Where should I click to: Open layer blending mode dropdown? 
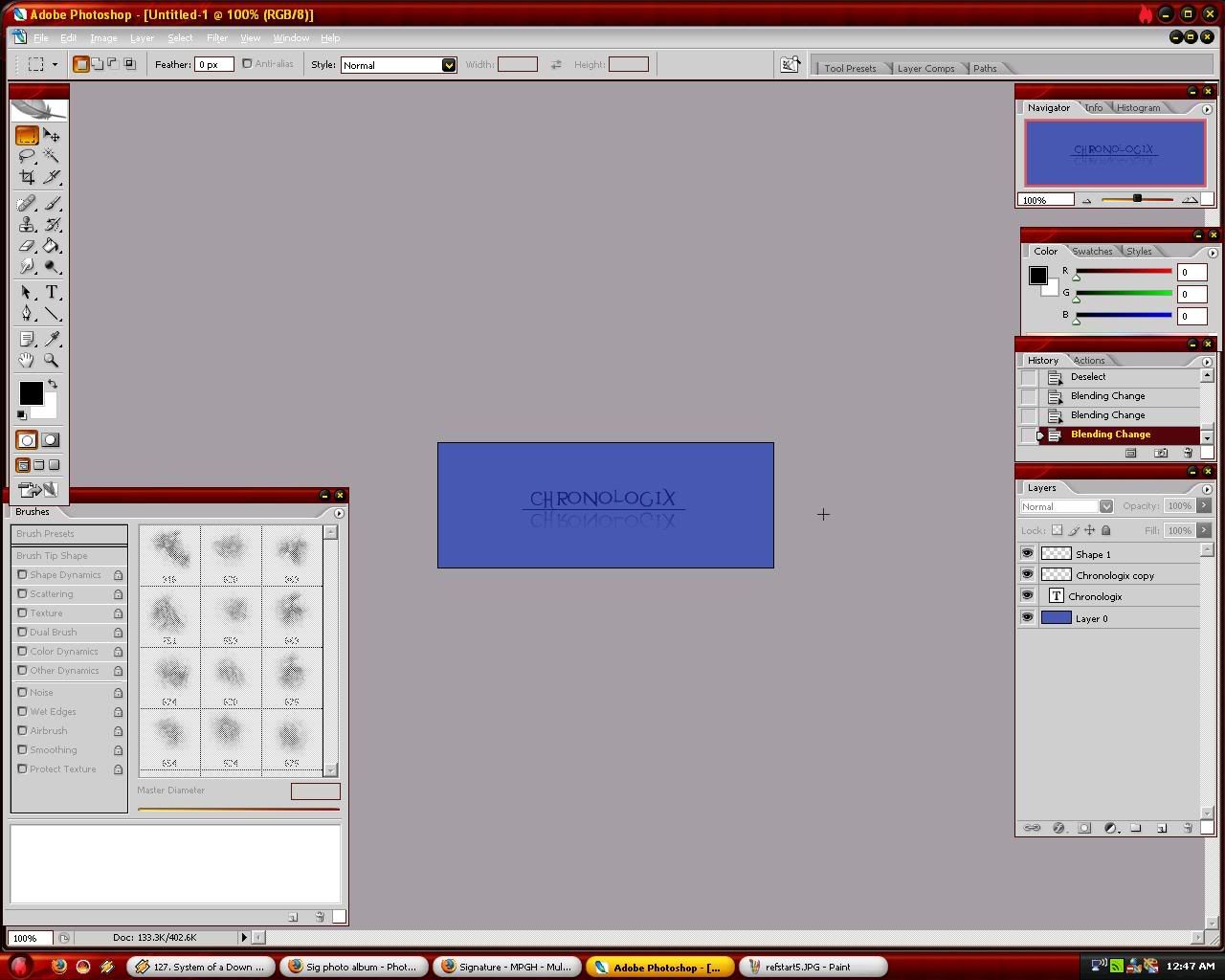[1105, 506]
